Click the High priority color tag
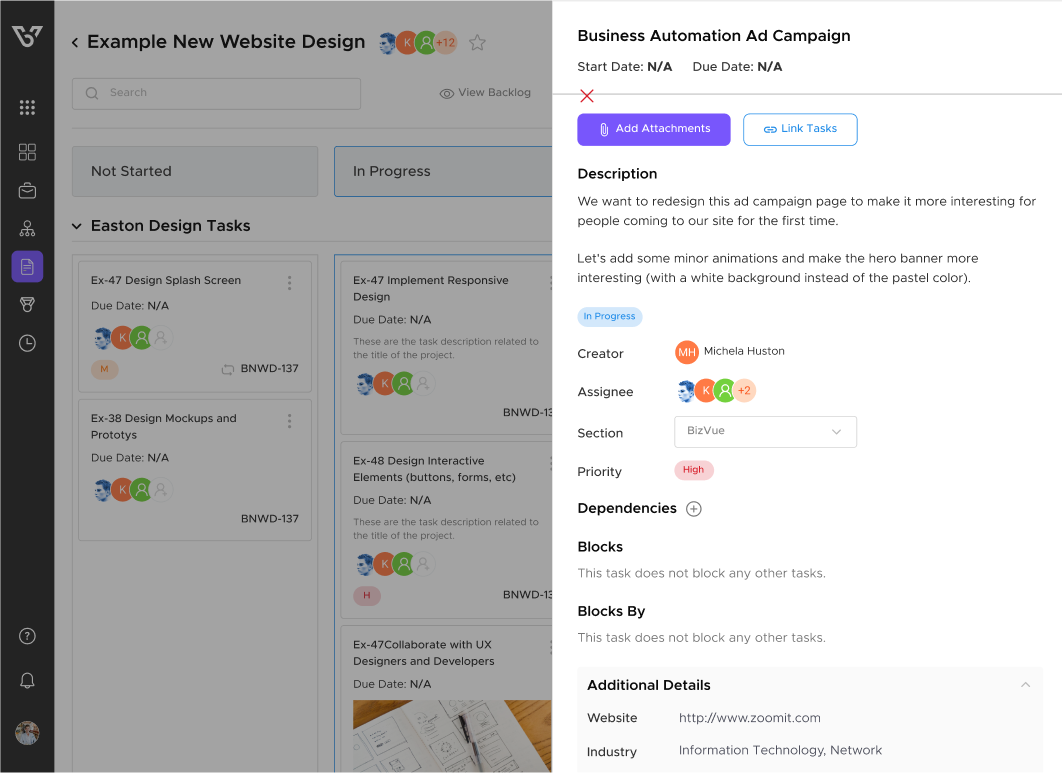 (693, 470)
